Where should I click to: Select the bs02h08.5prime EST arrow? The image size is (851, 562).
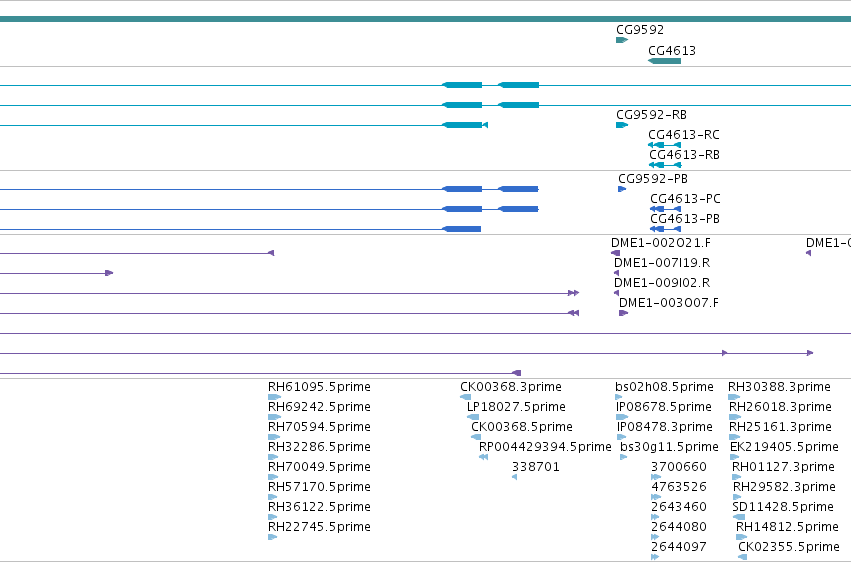(619, 397)
